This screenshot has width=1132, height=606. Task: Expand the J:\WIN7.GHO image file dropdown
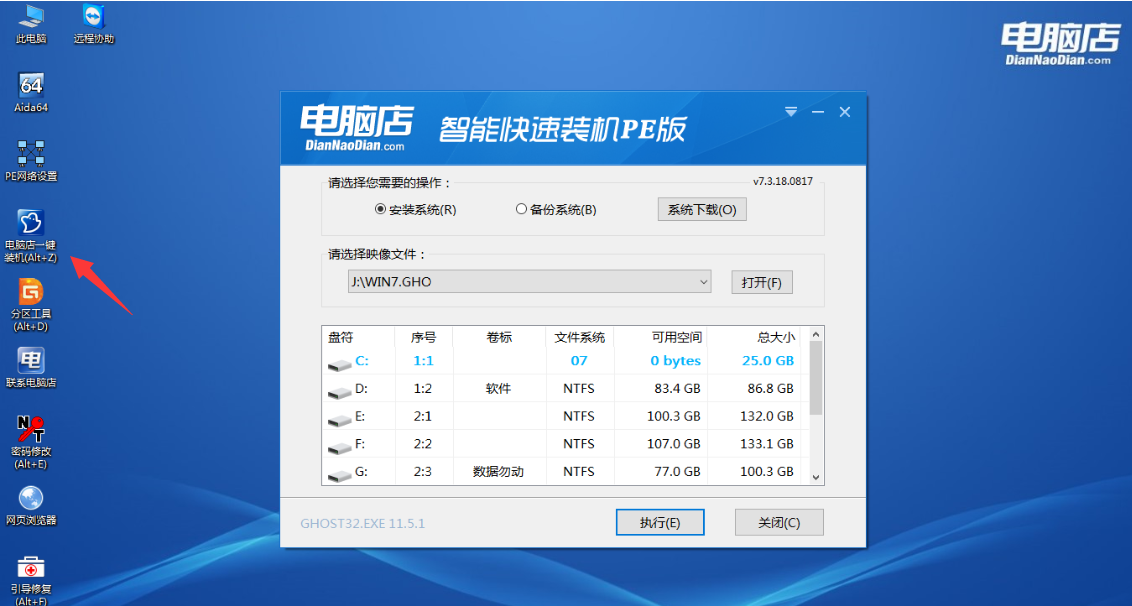703,282
